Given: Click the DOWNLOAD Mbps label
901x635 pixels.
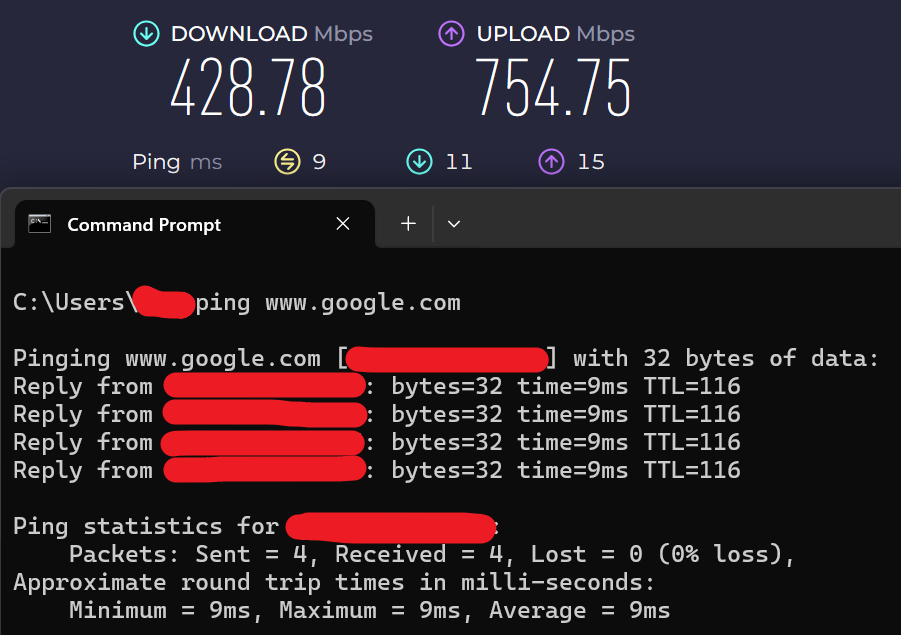Looking at the screenshot, I should pos(272,34).
